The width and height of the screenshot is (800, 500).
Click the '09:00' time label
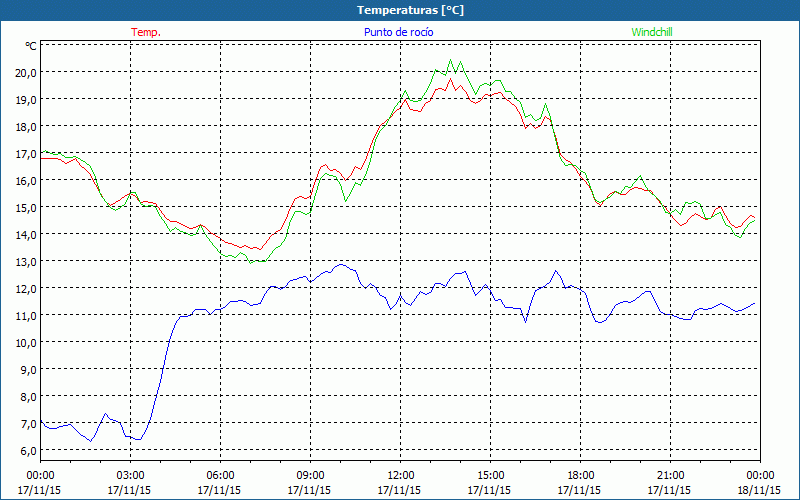click(310, 476)
